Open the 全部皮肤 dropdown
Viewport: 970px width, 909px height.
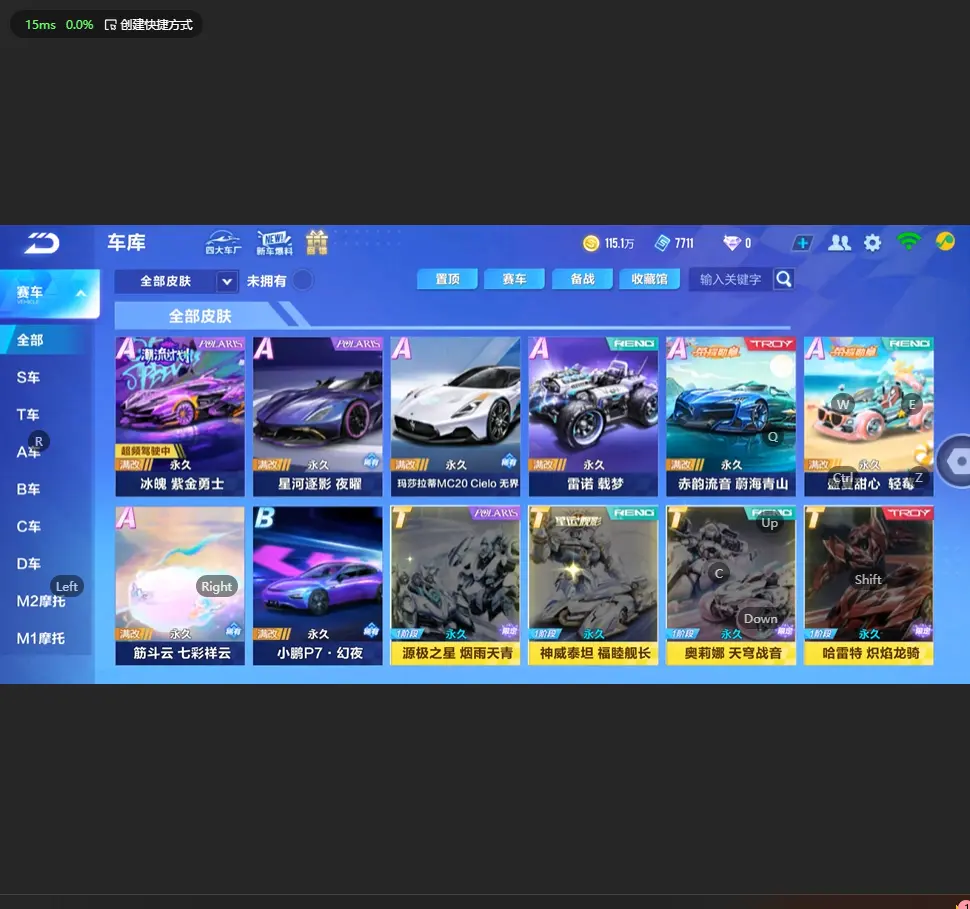[176, 282]
